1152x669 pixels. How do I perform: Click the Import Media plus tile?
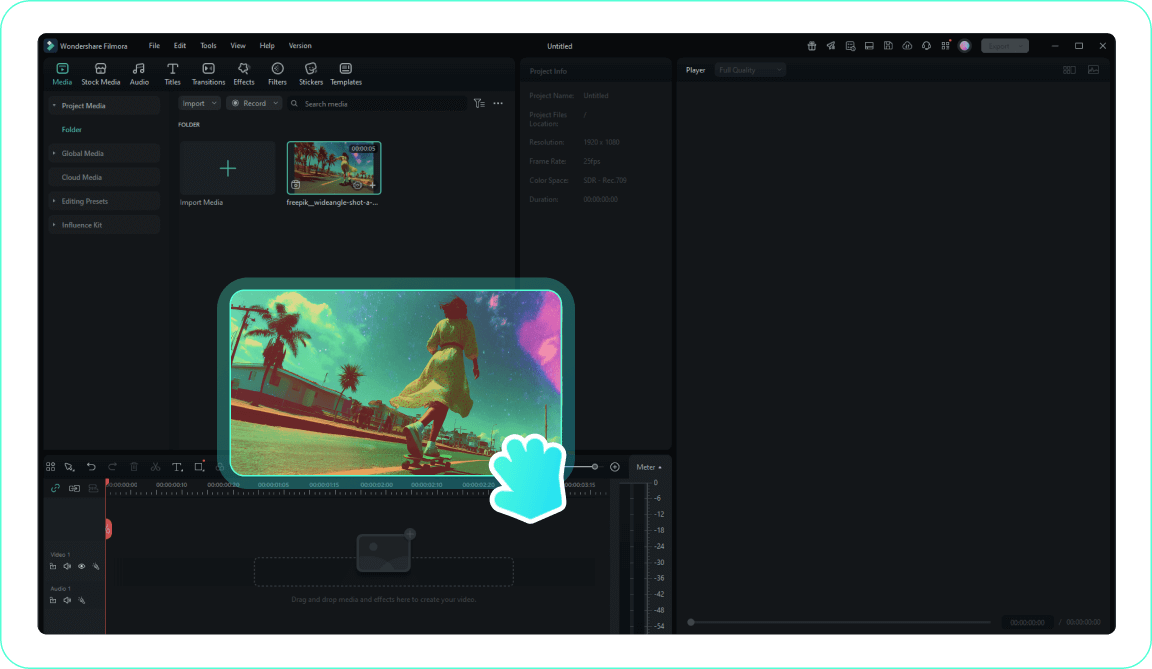click(228, 168)
